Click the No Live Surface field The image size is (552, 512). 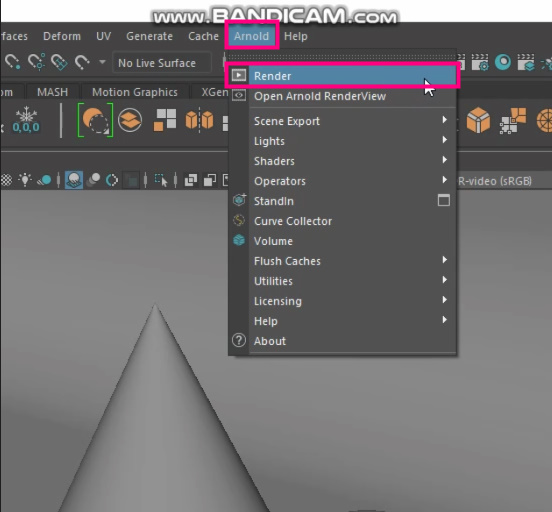162,63
